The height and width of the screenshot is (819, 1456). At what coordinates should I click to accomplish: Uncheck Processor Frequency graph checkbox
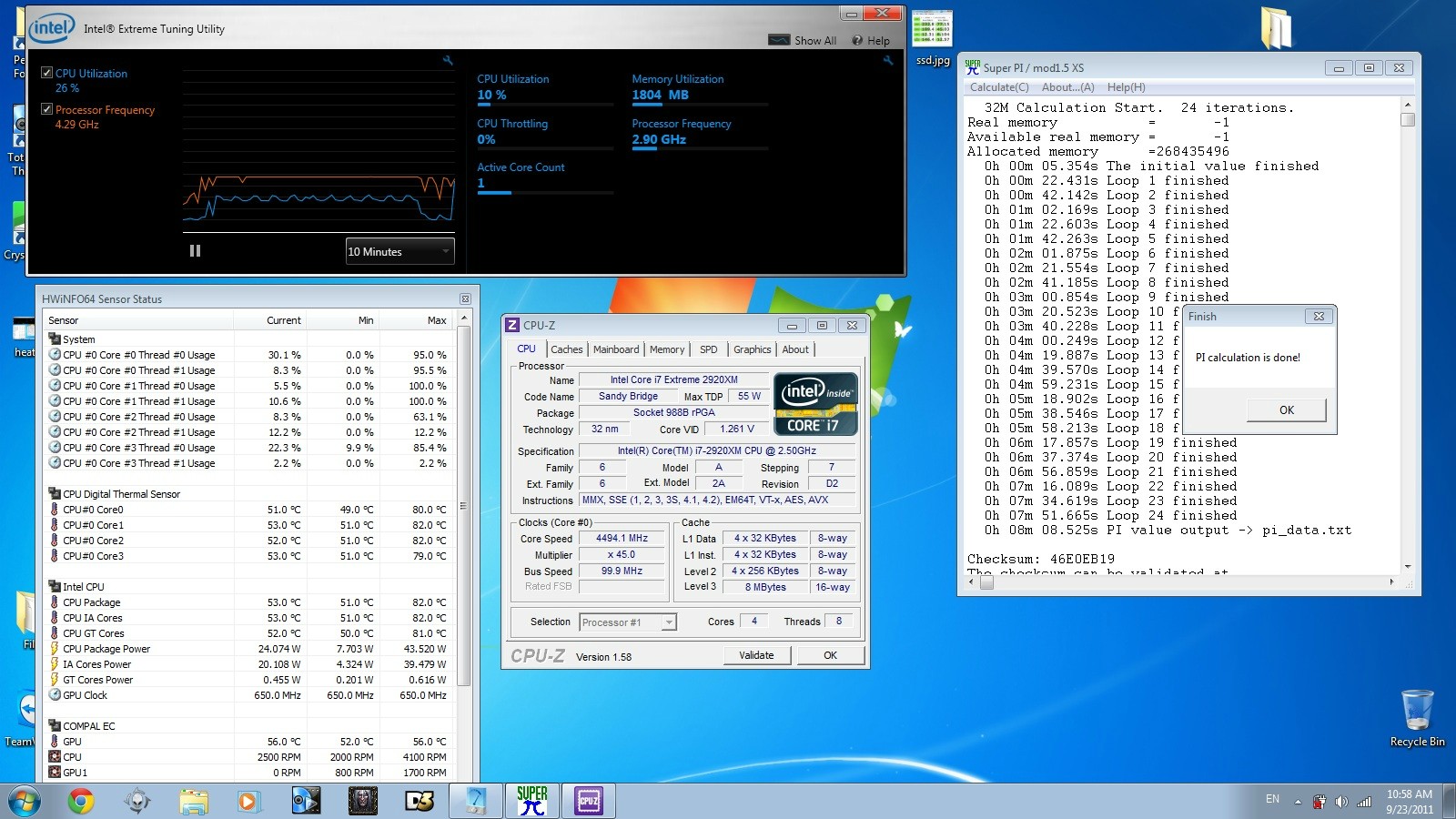(46, 109)
